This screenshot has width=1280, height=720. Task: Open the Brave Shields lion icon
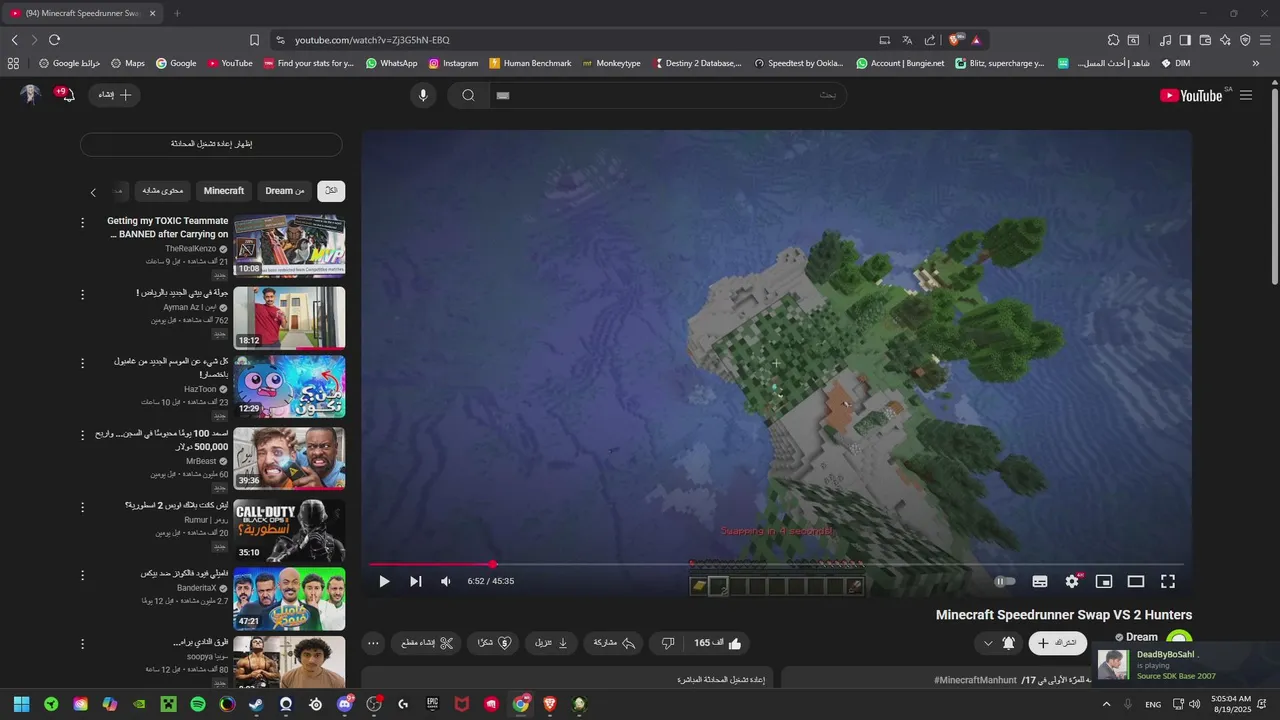tap(956, 40)
